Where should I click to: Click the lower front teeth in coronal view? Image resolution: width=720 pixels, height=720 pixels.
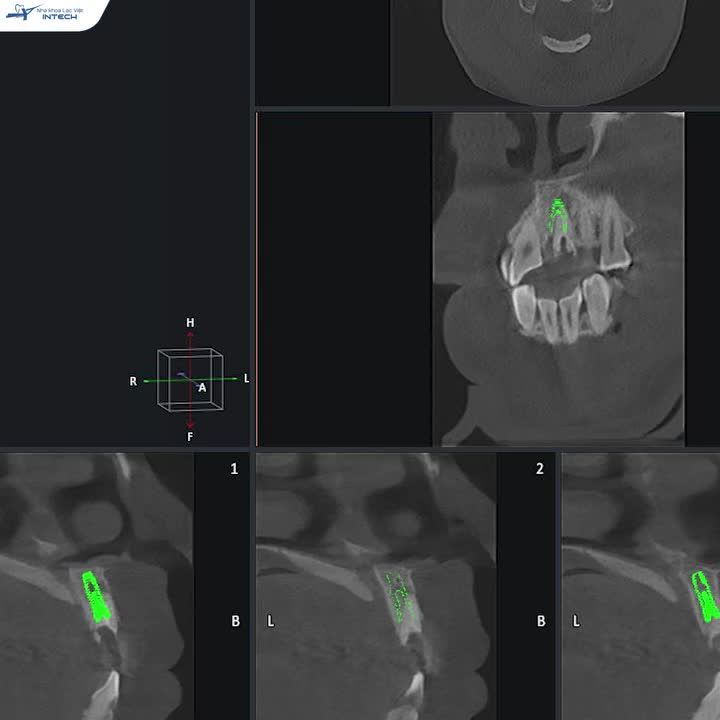tap(563, 309)
